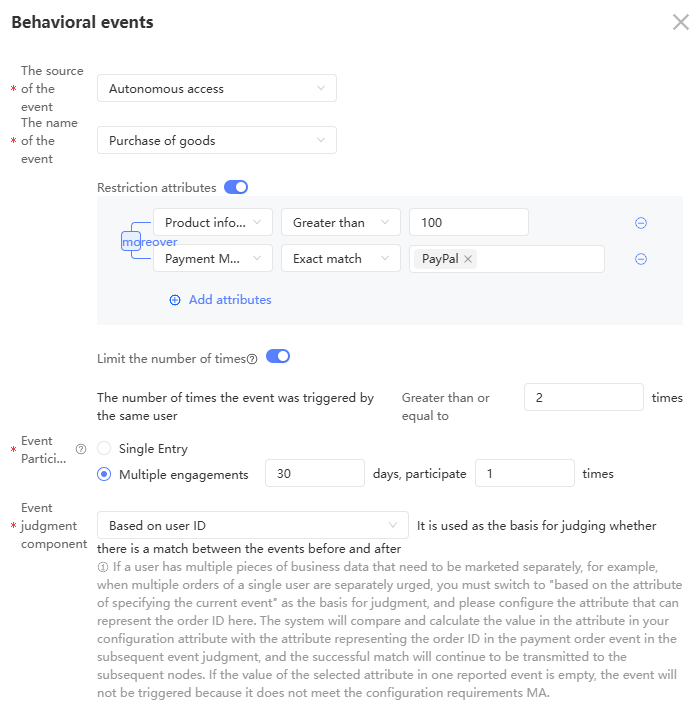The height and width of the screenshot is (724, 699).
Task: Click help icon beside Event Participation label
Action: [81, 449]
